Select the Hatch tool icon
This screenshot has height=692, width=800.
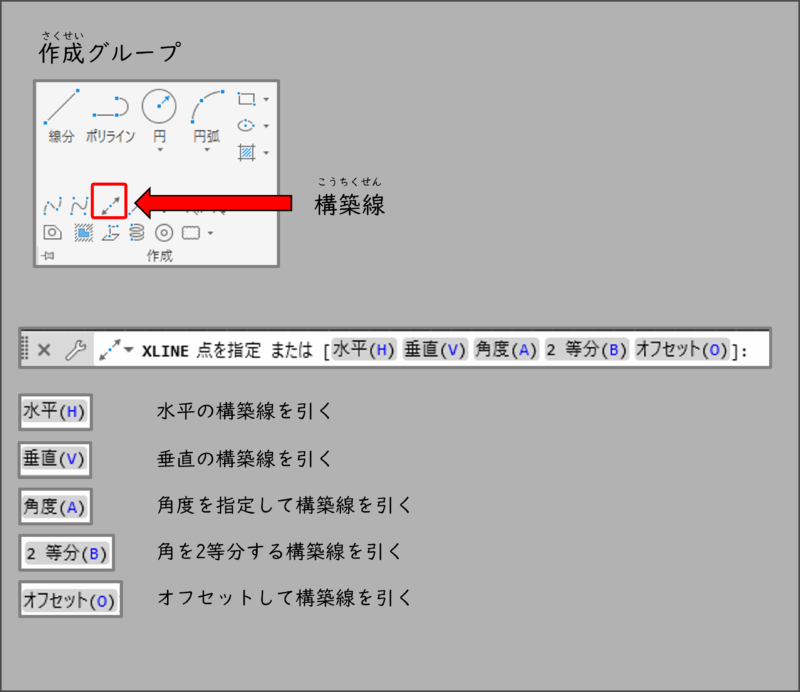(x=246, y=152)
